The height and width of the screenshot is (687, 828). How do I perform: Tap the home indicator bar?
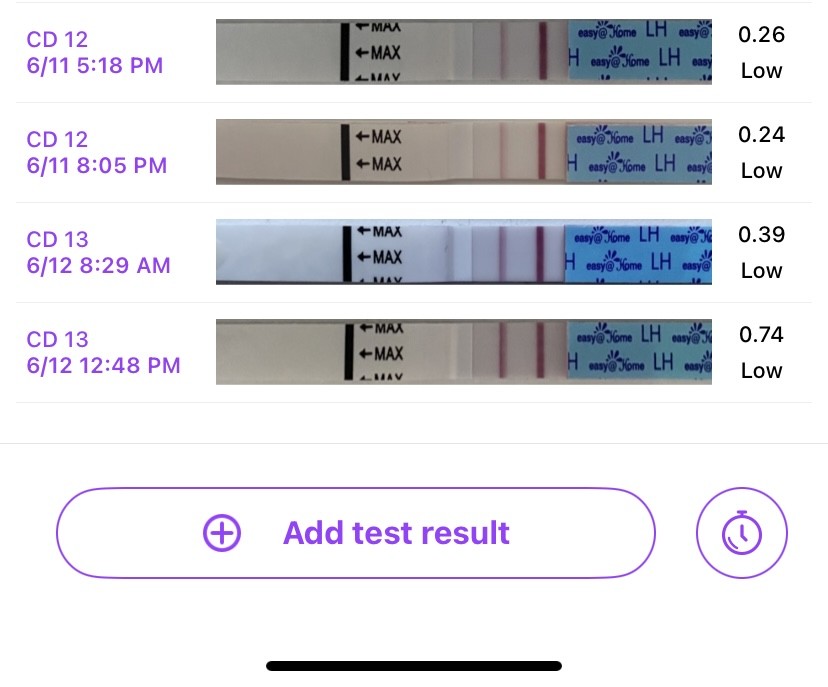pos(414,666)
